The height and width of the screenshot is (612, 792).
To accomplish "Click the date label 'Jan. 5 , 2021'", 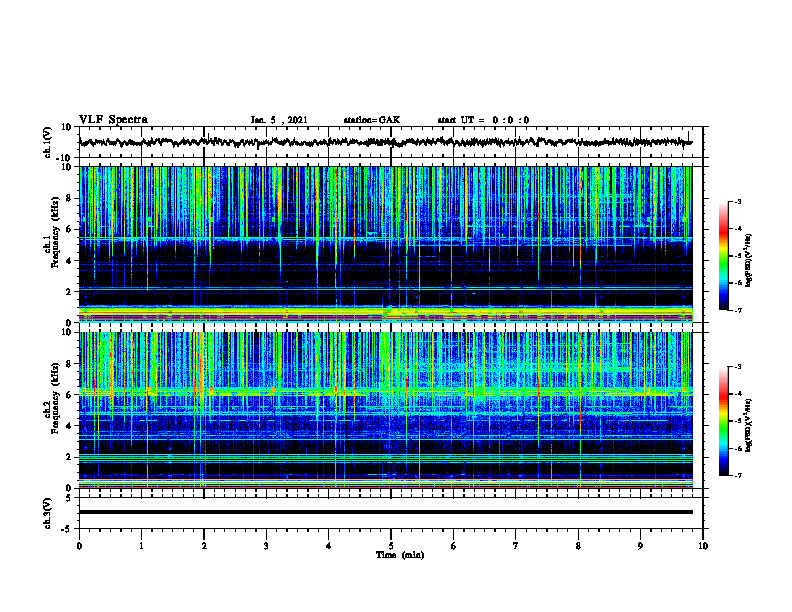I will pos(279,120).
